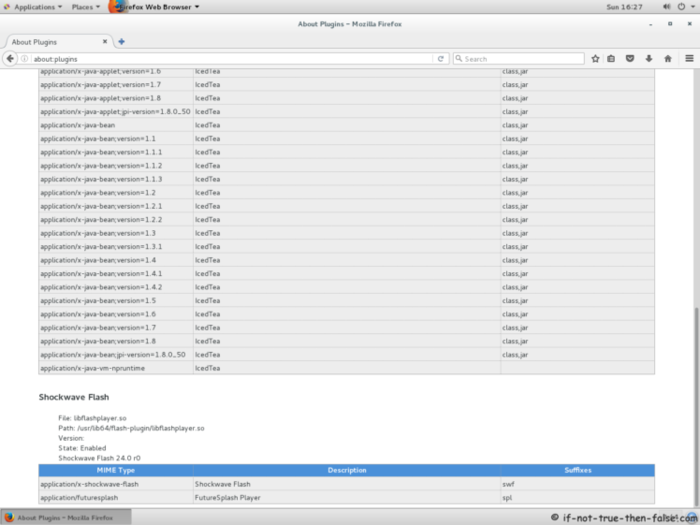Click application/x-java-bean;version=1.8 cell

click(116, 341)
